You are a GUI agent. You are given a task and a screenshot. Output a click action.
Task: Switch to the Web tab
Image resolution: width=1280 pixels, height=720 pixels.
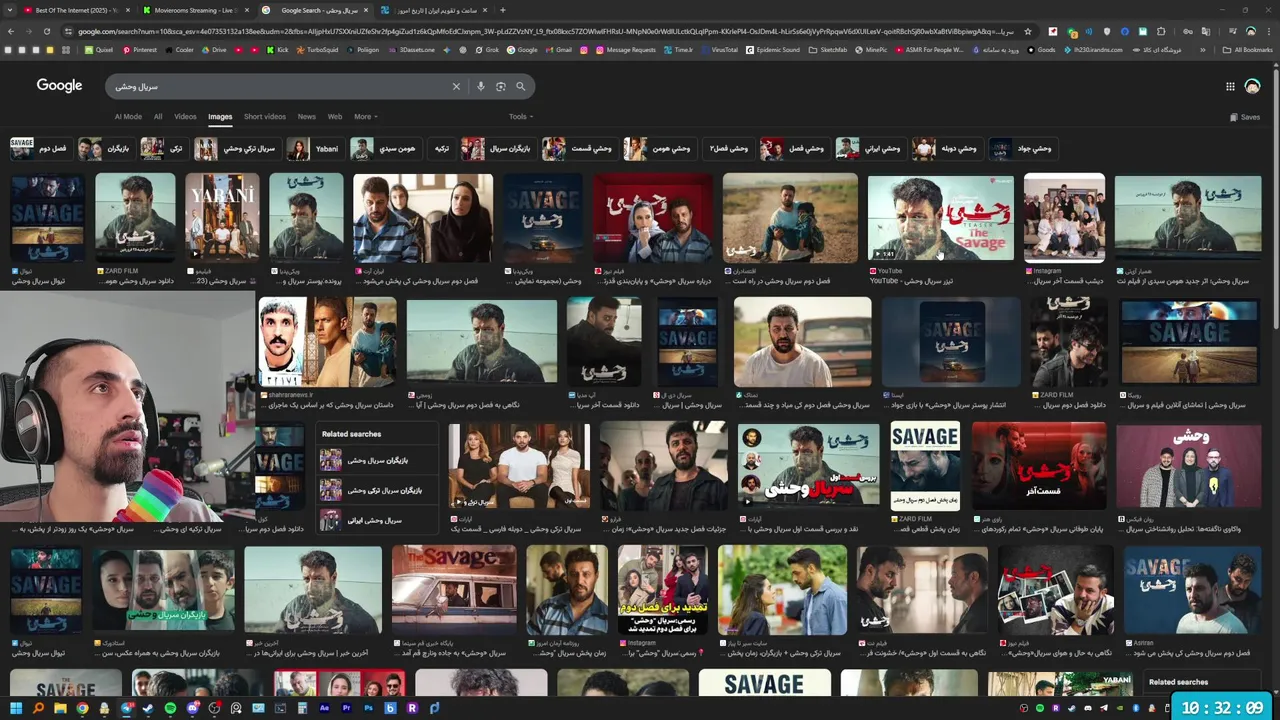335,117
